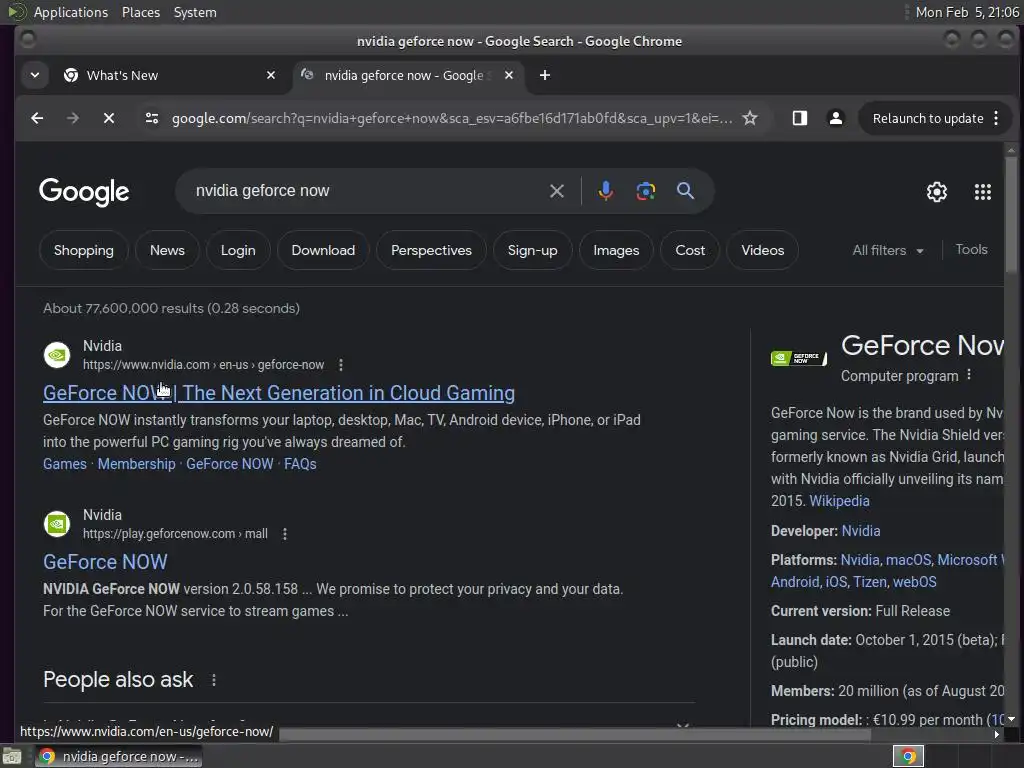Image resolution: width=1024 pixels, height=768 pixels.
Task: Filter results by Videos
Action: tap(763, 250)
